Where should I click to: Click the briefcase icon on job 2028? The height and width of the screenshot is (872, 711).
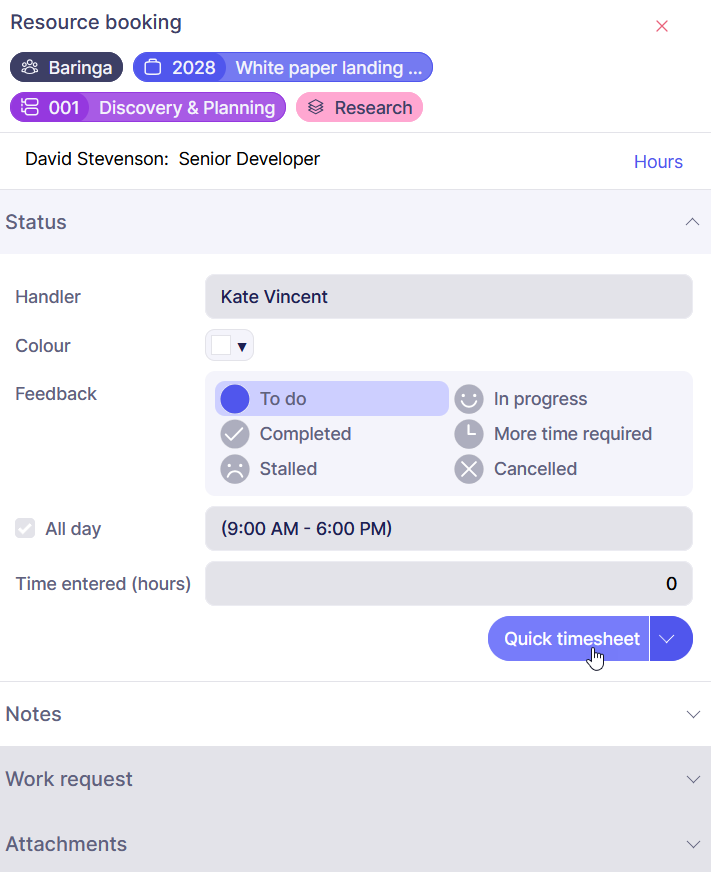pos(153,68)
